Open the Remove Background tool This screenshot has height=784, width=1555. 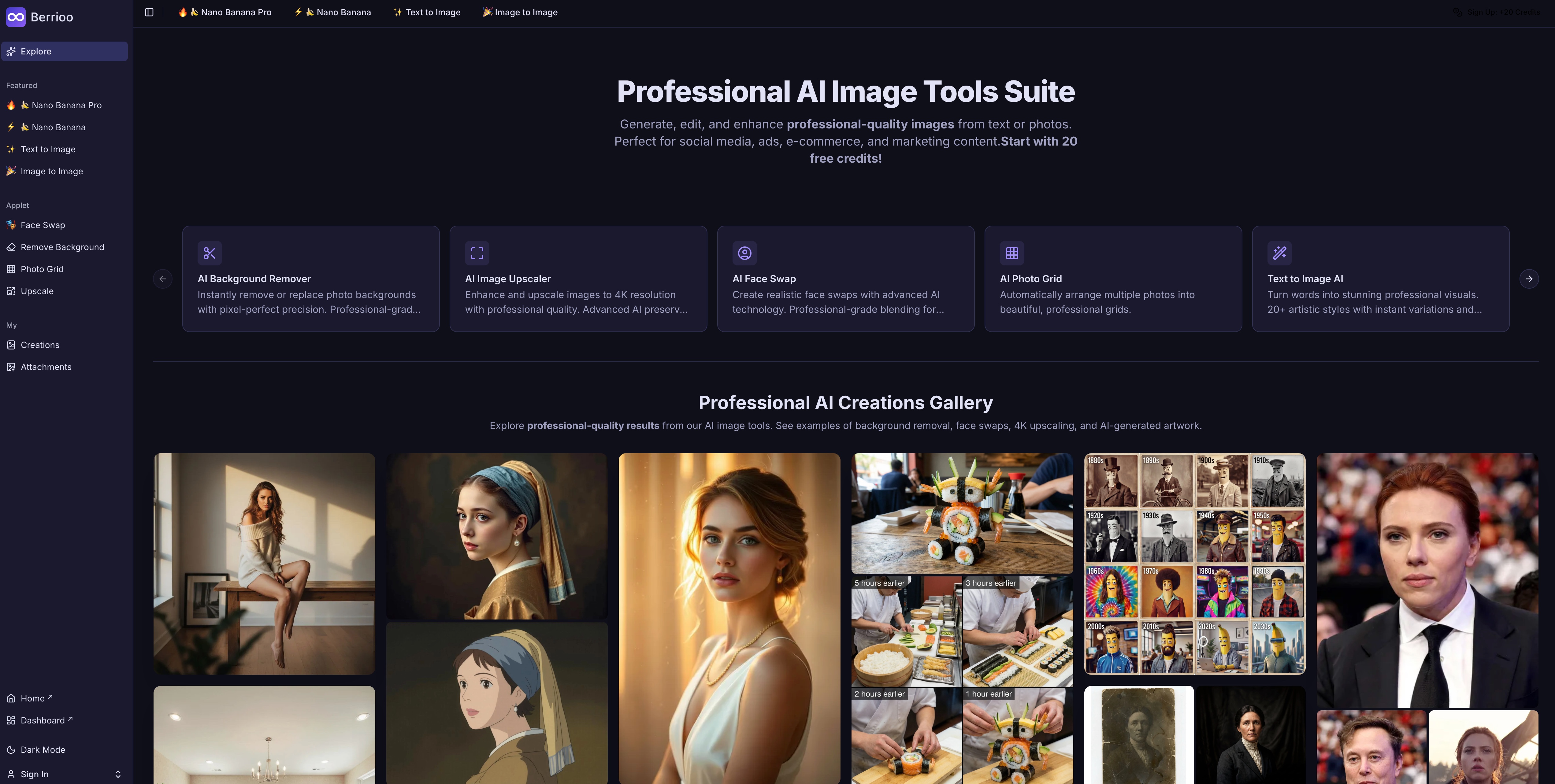(62, 247)
